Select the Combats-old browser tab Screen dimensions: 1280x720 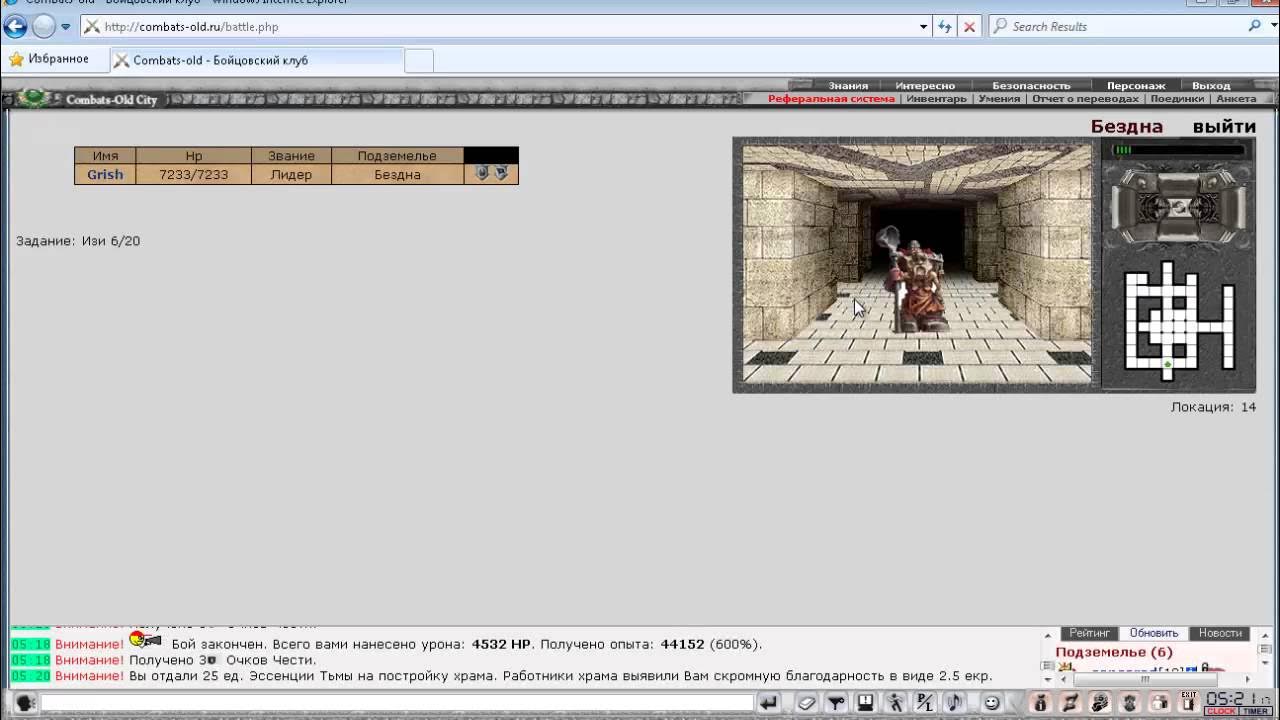tap(258, 60)
